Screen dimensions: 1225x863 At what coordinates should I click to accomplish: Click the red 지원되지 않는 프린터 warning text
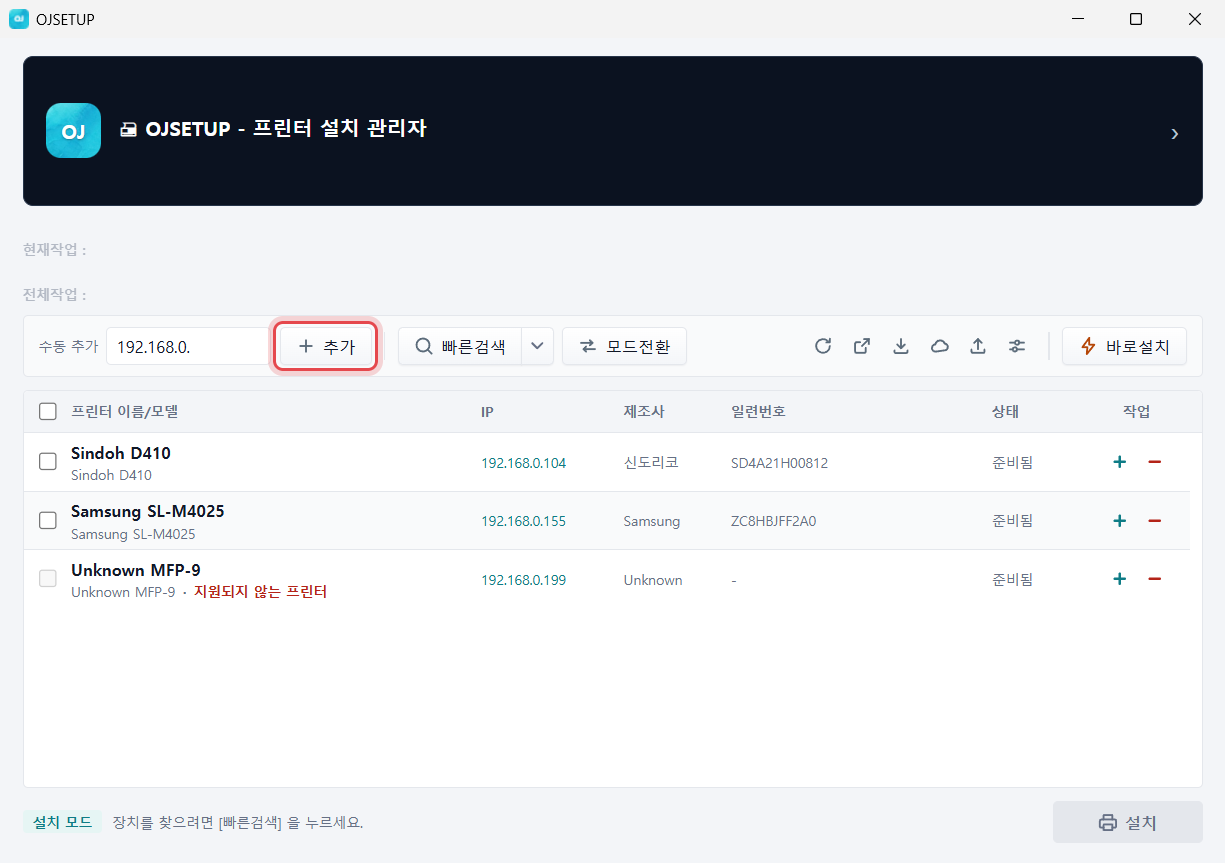point(260,592)
